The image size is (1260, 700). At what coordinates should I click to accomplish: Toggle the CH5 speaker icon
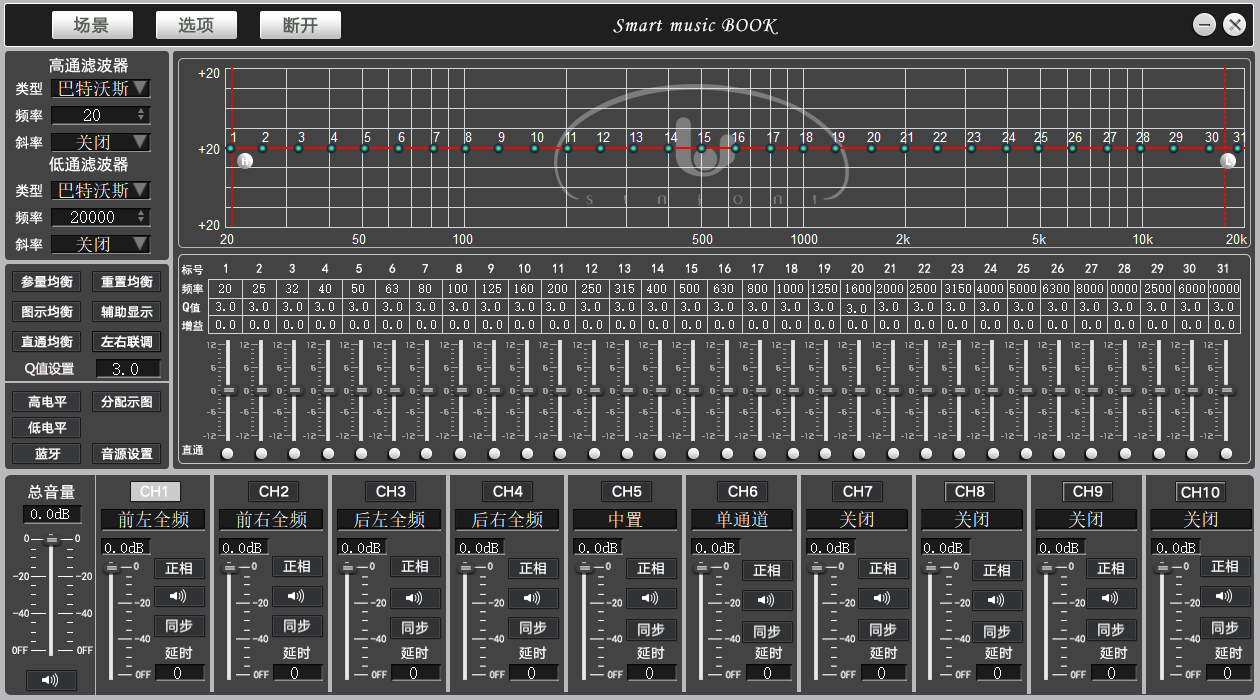651,598
